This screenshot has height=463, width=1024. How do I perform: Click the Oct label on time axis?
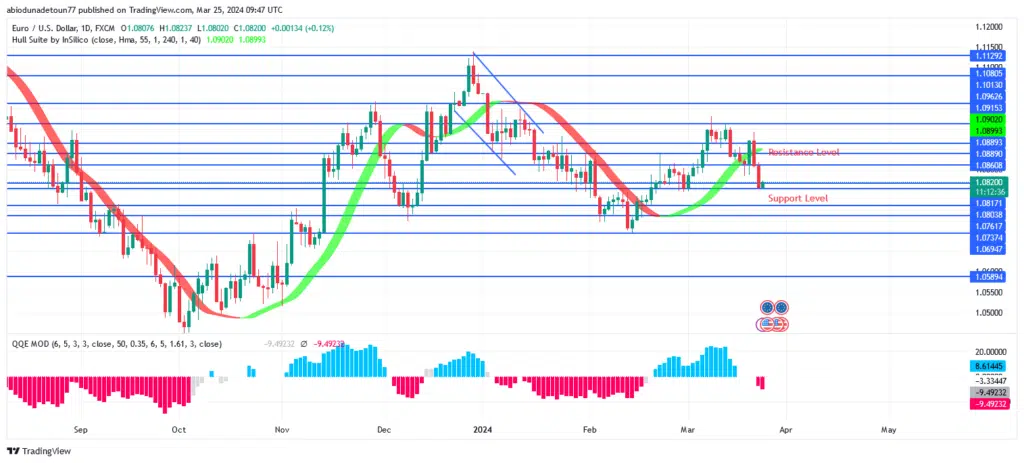click(x=179, y=430)
